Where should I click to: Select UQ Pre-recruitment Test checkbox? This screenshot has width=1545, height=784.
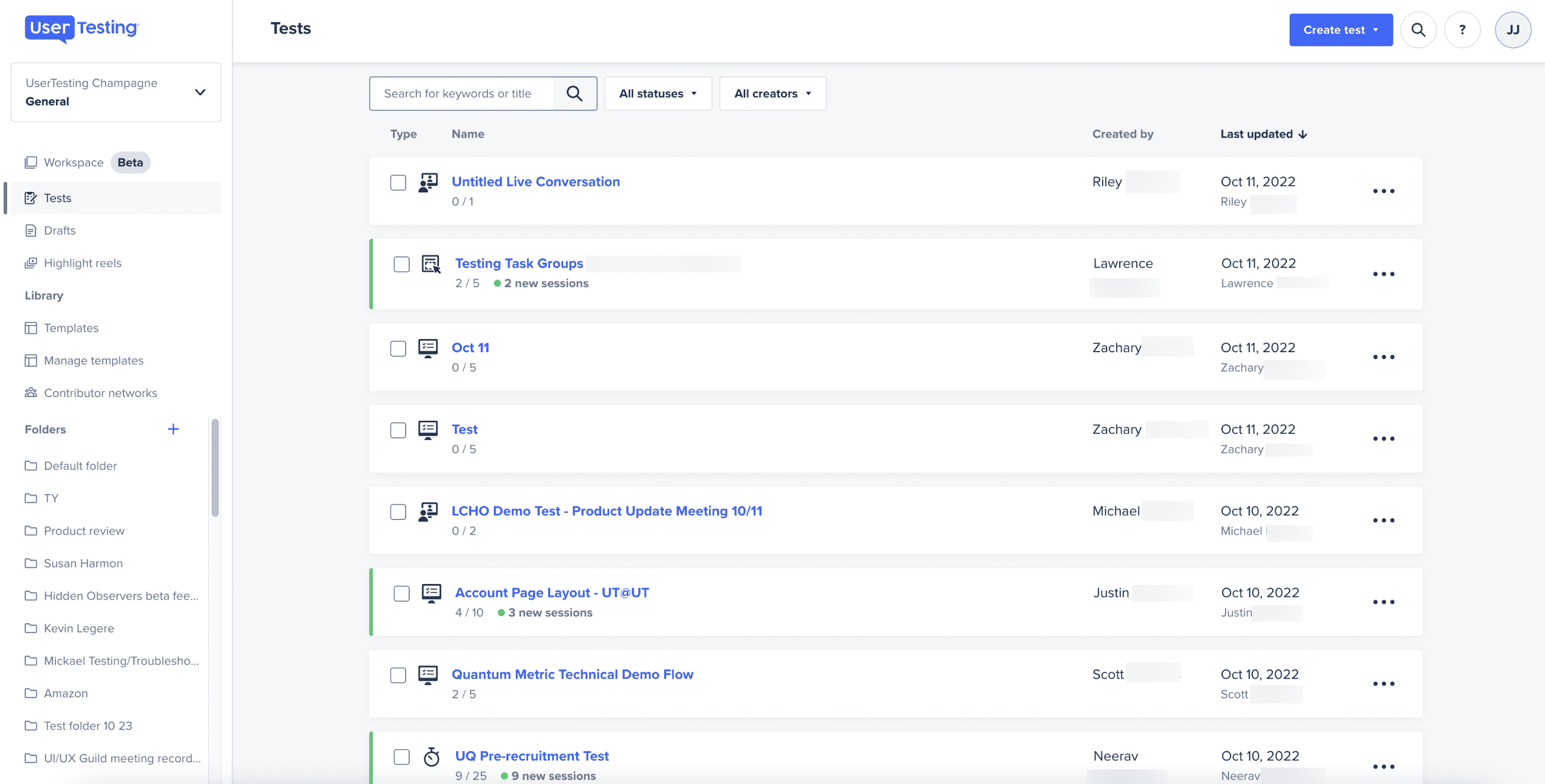402,756
